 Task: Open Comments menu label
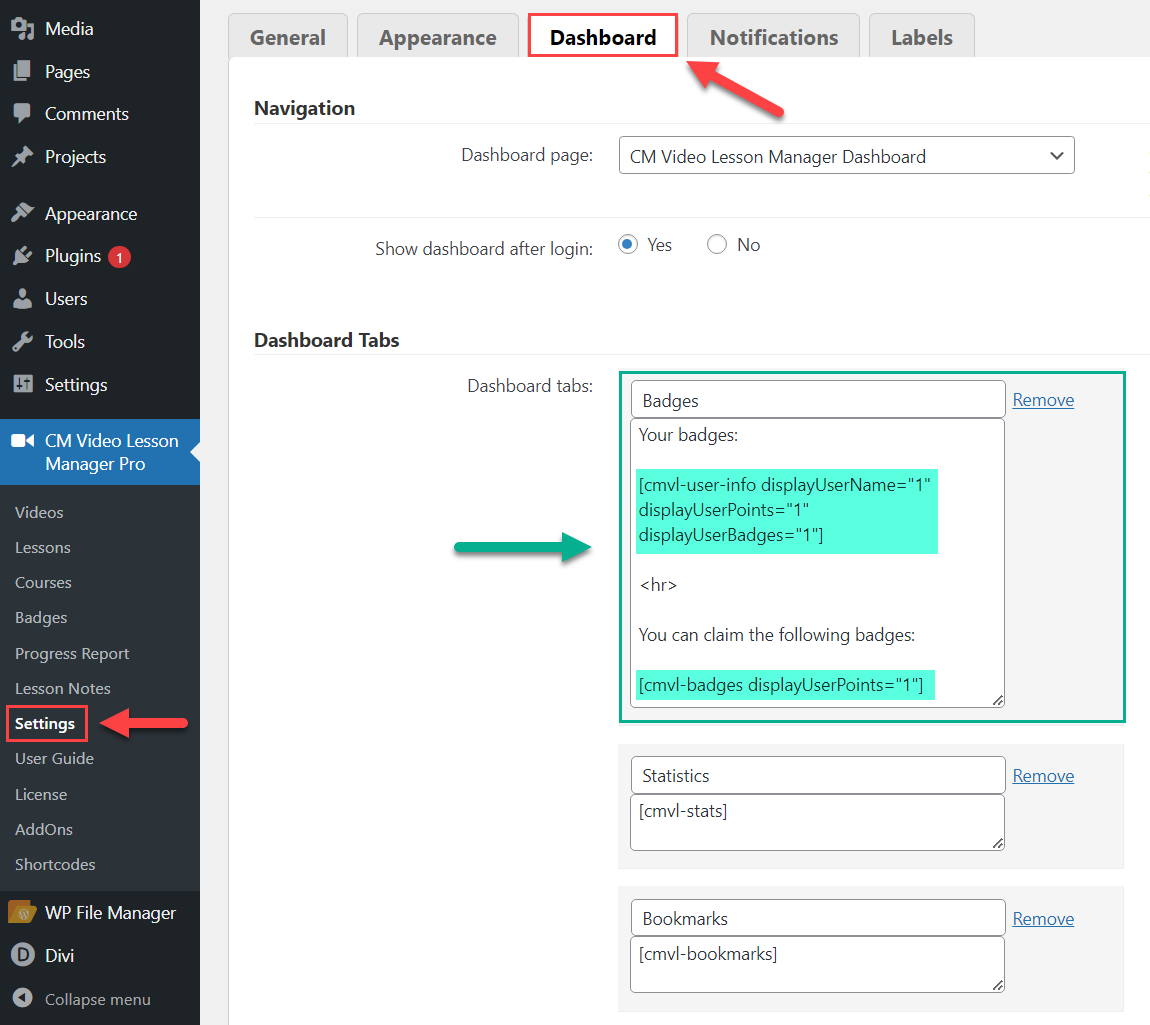tap(87, 114)
